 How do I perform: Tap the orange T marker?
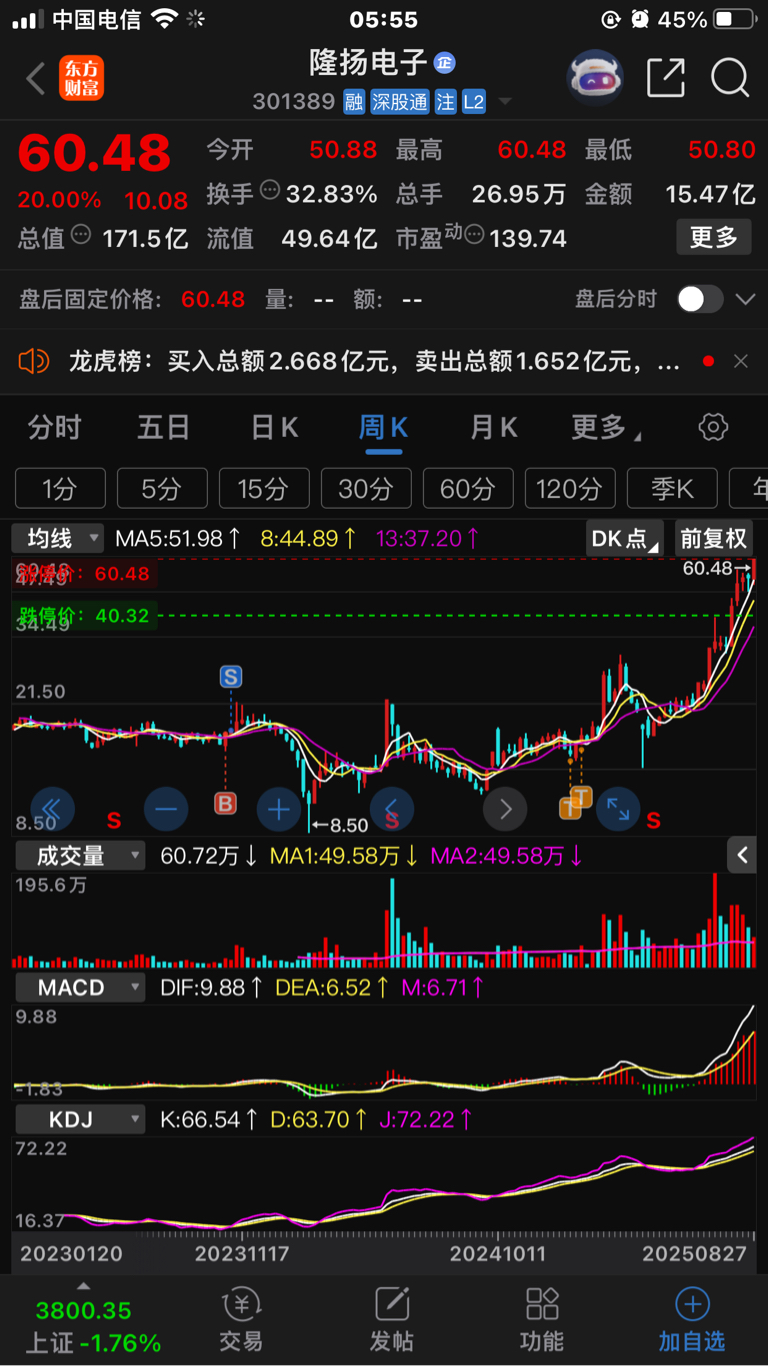pos(582,797)
